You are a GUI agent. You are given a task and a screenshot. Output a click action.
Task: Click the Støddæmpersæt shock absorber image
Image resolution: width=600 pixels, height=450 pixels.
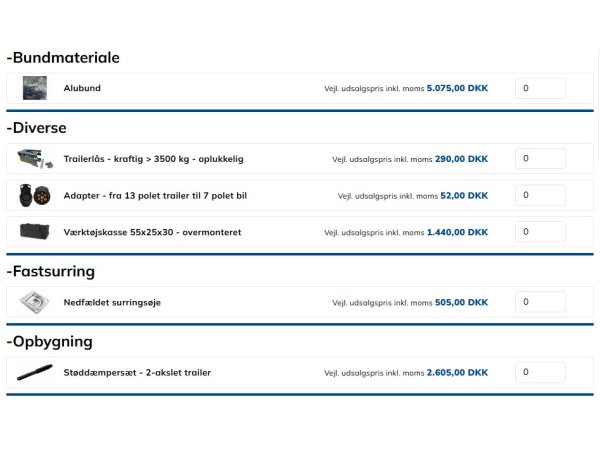click(x=35, y=373)
